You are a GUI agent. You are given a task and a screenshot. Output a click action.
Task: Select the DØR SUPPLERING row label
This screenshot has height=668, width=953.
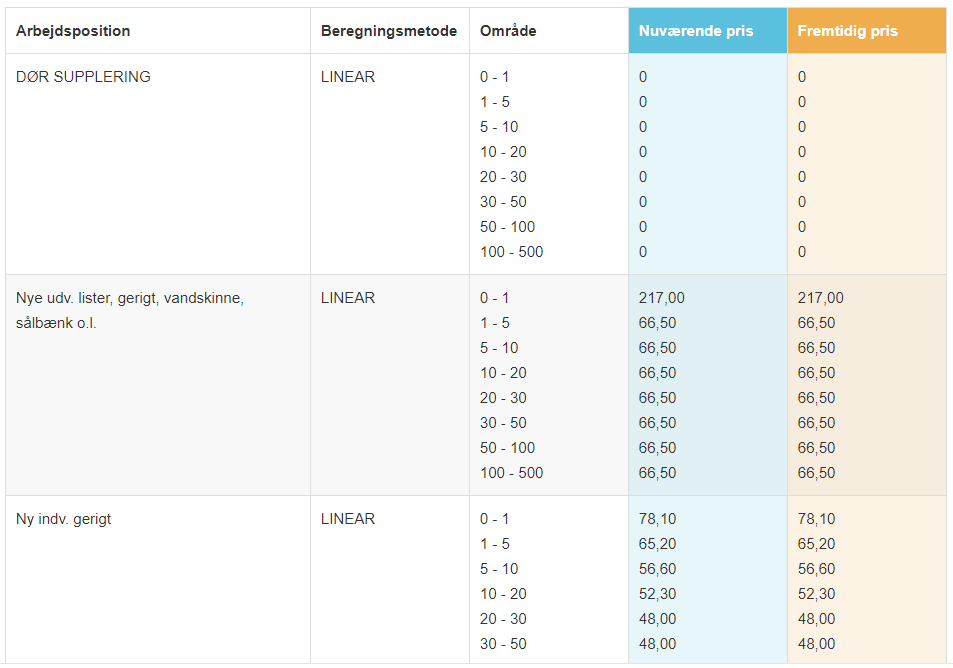pyautogui.click(x=83, y=77)
